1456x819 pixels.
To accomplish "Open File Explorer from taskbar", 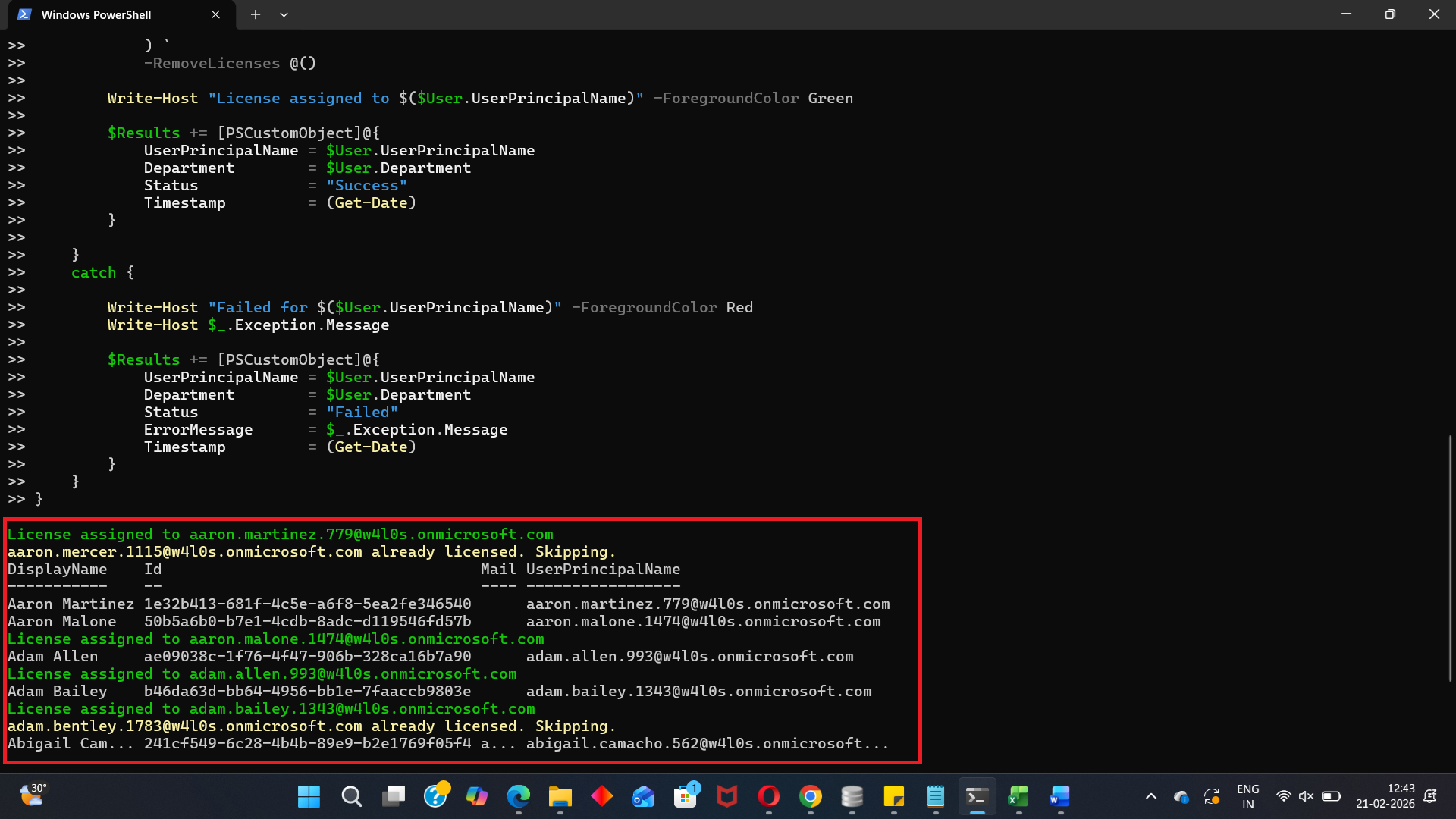I will click(560, 796).
